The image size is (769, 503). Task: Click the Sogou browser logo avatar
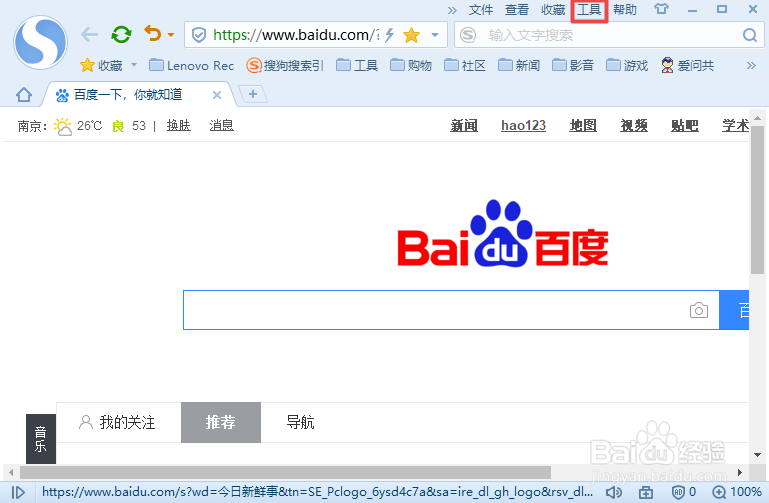pos(40,42)
